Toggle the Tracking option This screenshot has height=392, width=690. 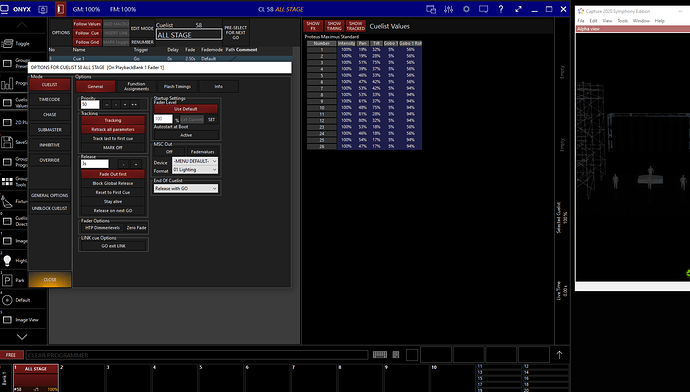[113, 120]
